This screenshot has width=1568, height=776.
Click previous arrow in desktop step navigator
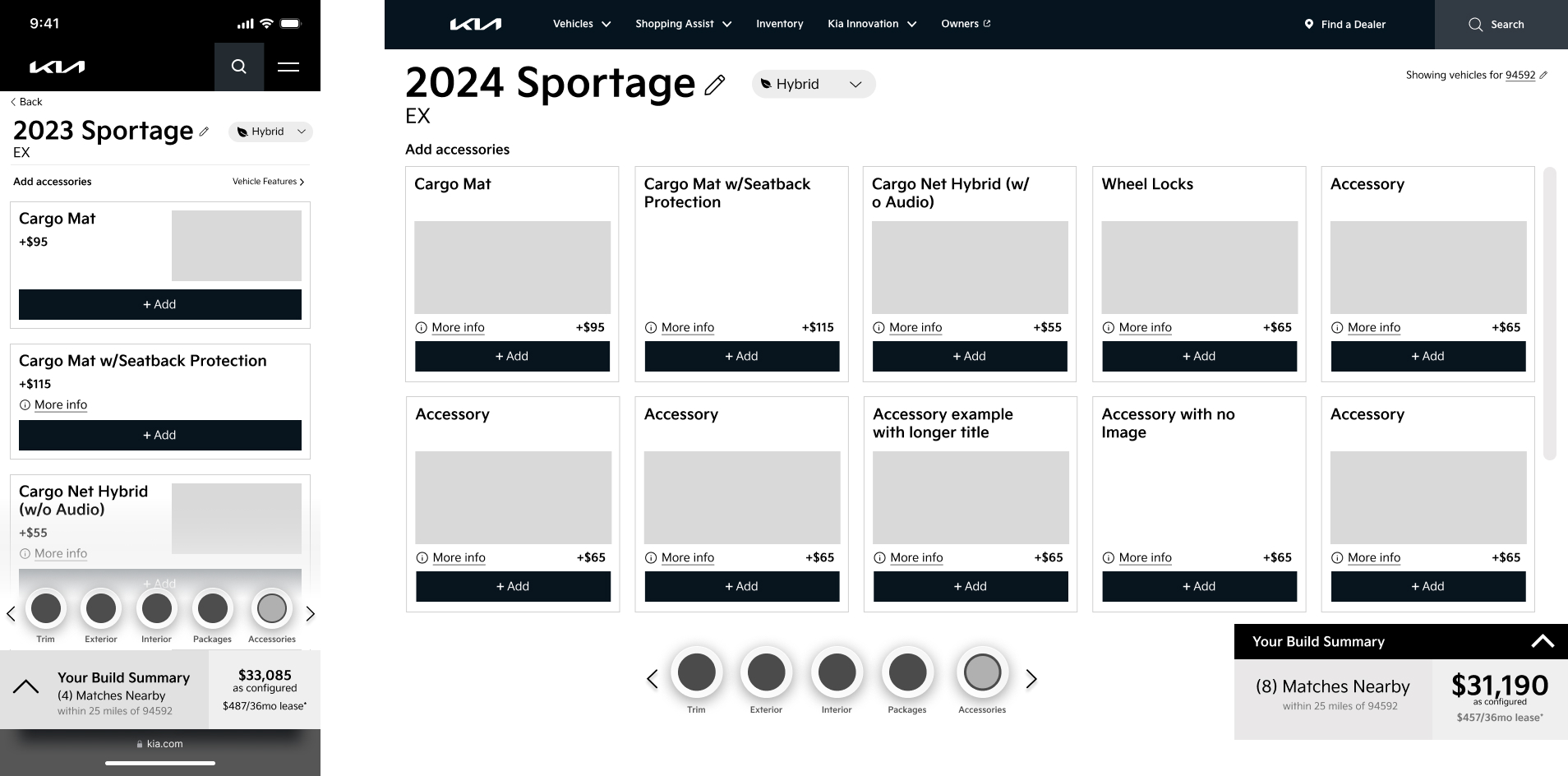(x=653, y=678)
